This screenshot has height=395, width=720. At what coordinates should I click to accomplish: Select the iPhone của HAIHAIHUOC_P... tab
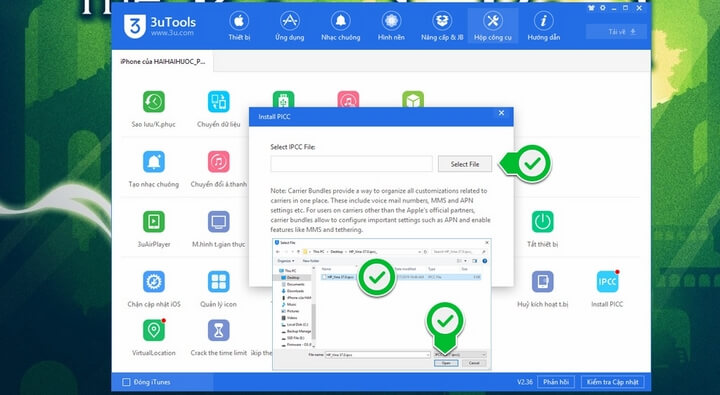pyautogui.click(x=163, y=62)
